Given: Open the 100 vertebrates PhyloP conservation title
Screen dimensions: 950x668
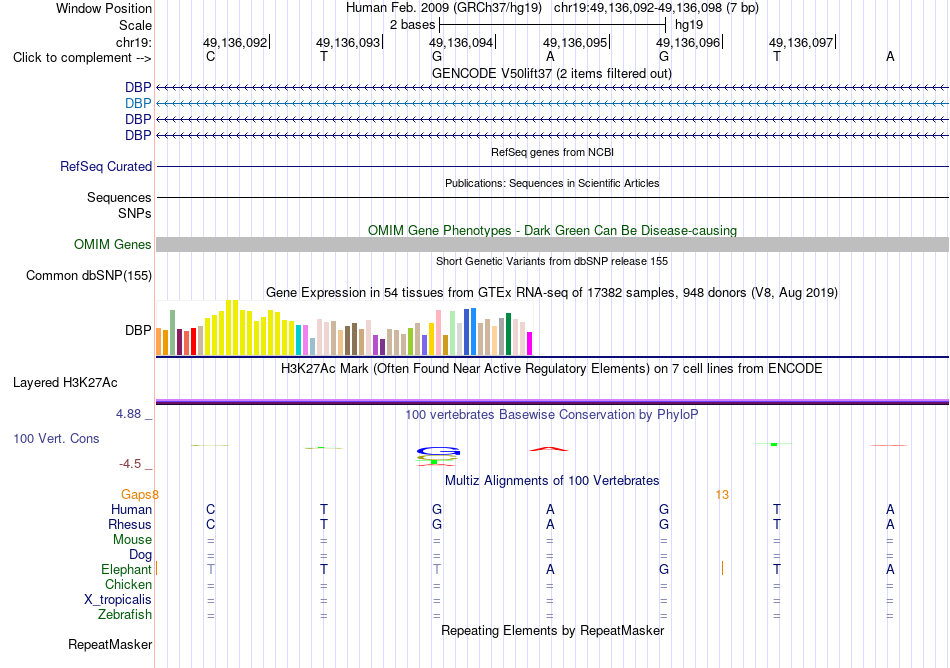Looking at the screenshot, I should 552,414.
